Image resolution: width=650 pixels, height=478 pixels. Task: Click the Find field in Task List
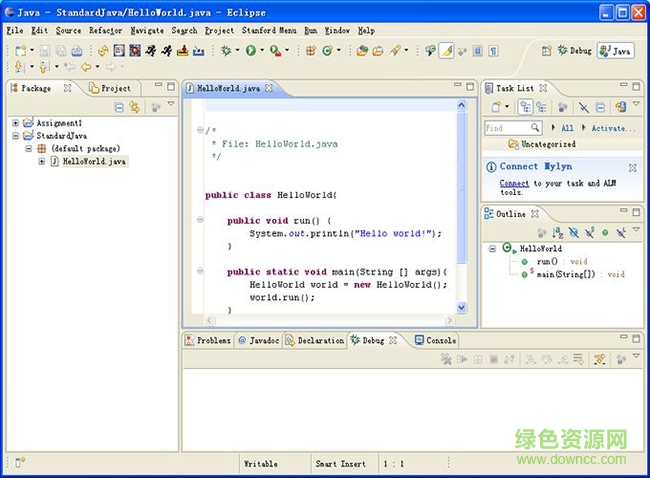pyautogui.click(x=506, y=128)
